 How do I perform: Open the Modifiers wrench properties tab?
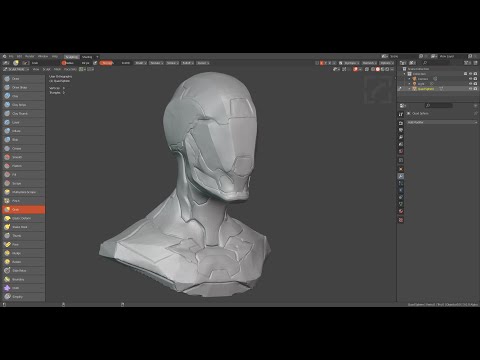[x=401, y=176]
